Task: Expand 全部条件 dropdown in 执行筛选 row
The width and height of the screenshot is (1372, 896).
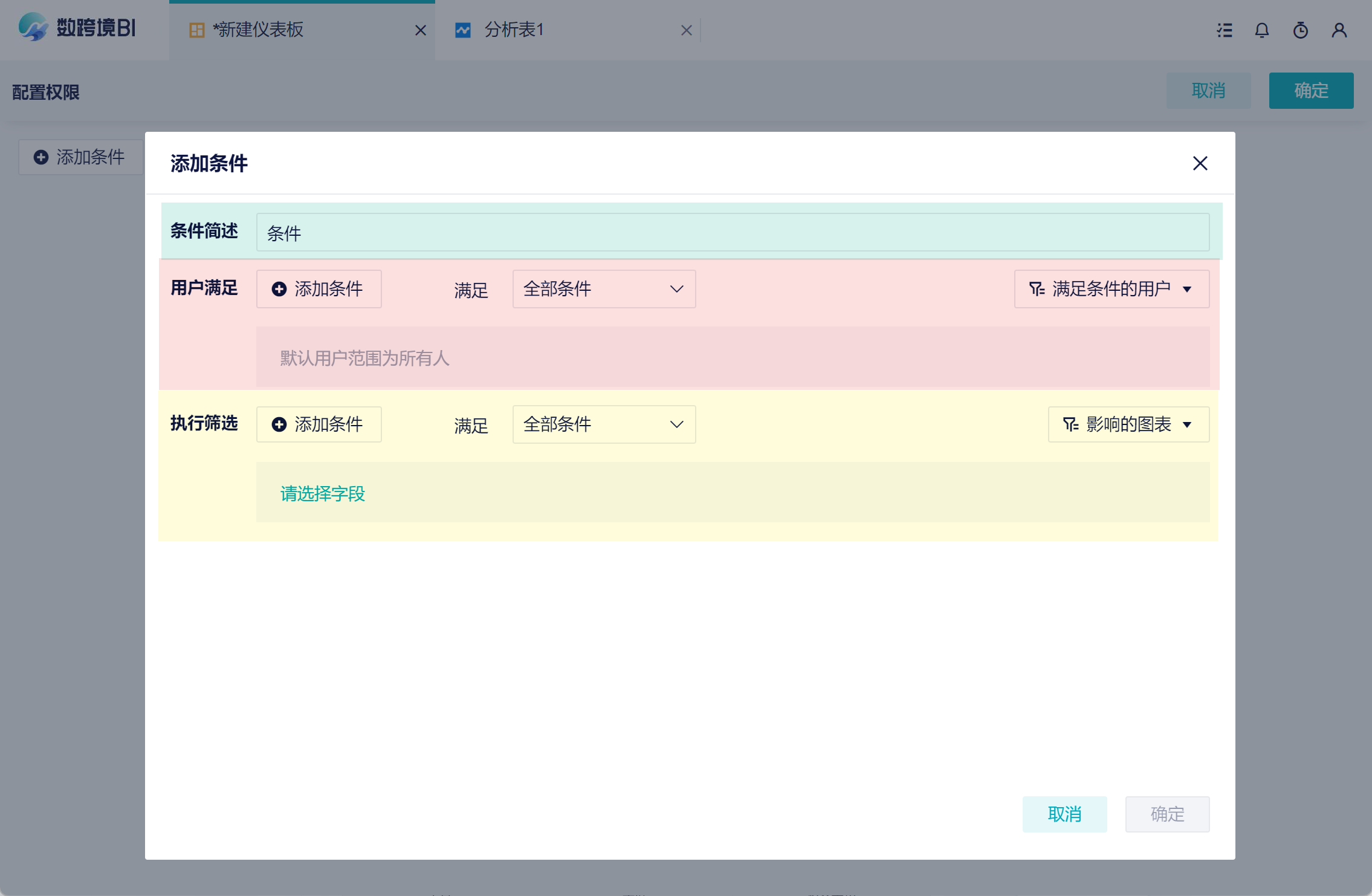Action: (604, 424)
